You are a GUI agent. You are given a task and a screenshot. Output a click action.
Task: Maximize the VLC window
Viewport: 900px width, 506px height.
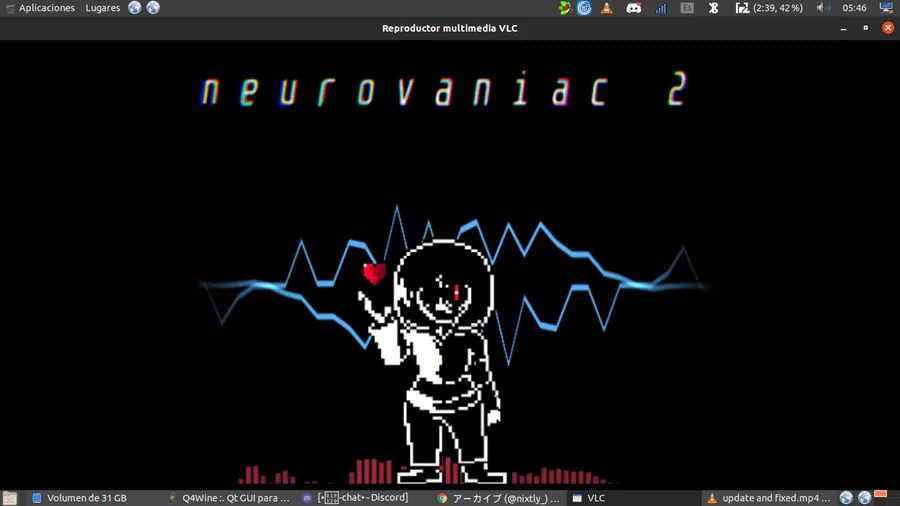point(866,28)
